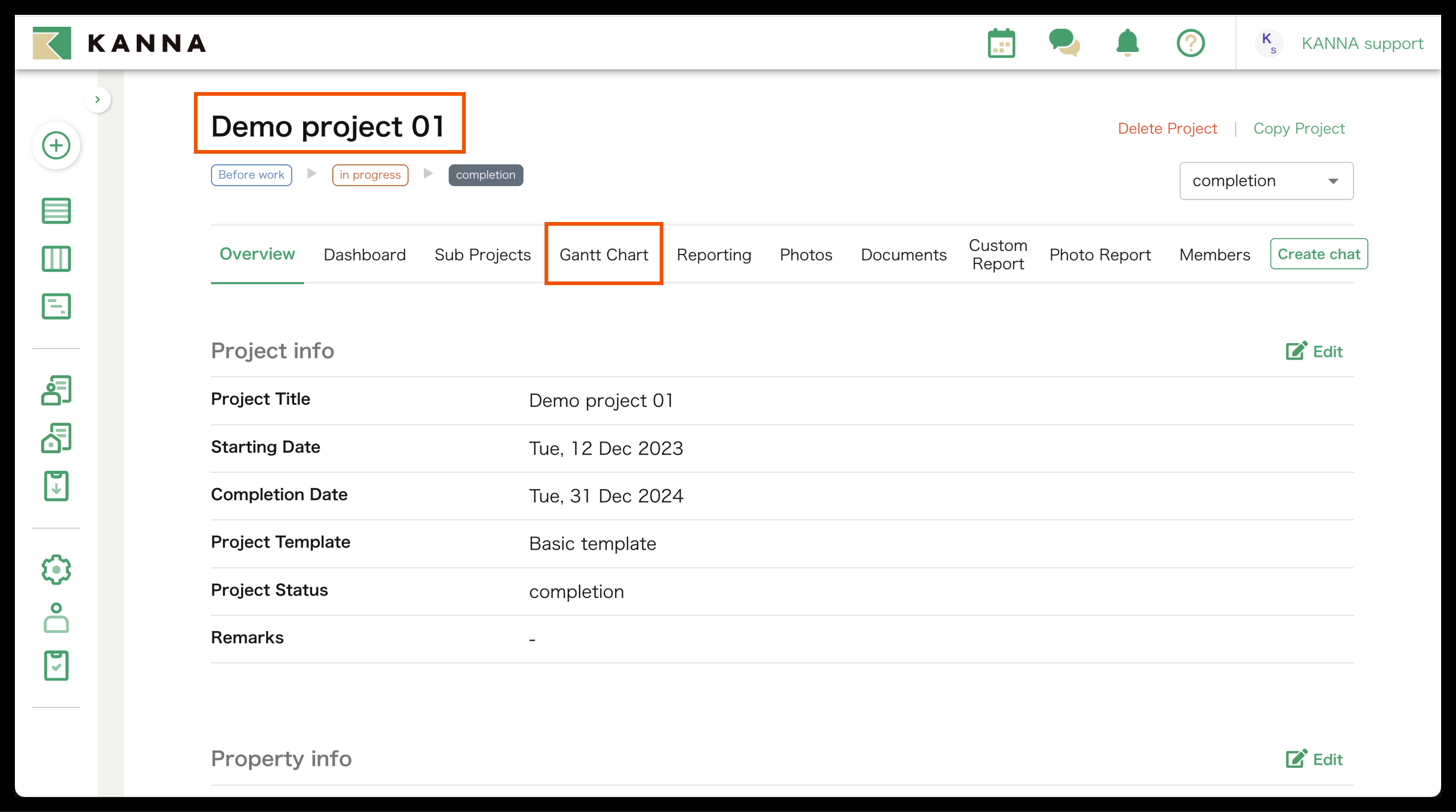Open the calendar icon in header
The image size is (1456, 812).
coord(1001,43)
